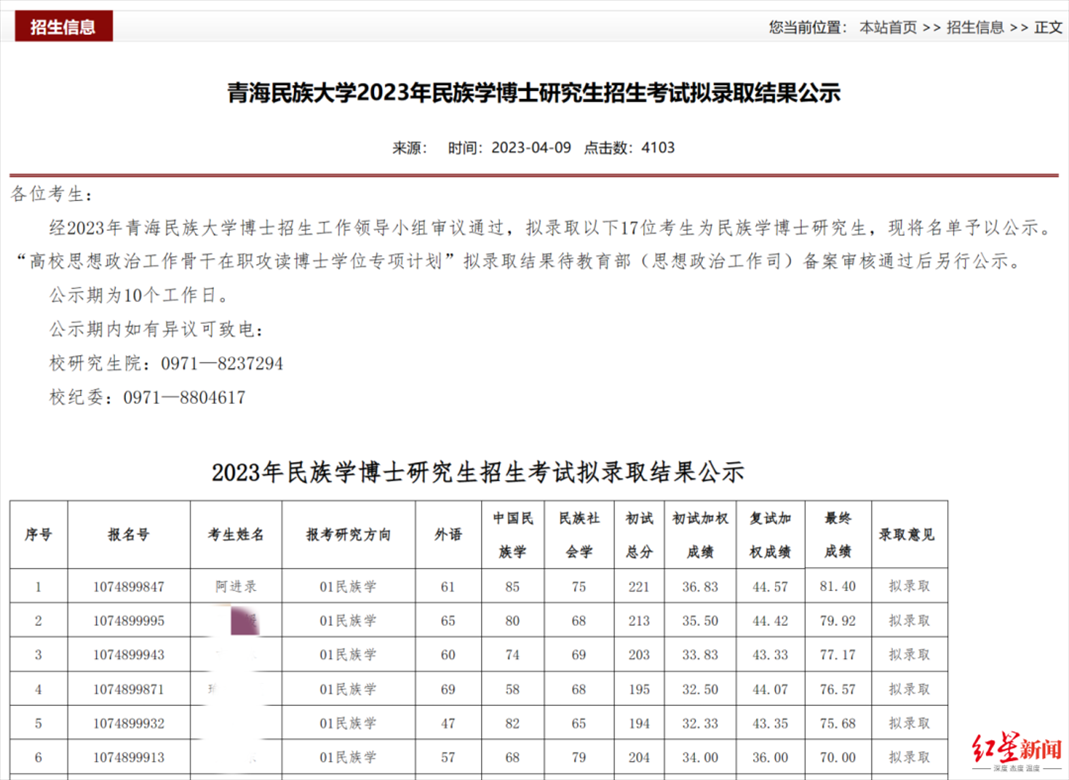Click the 录取意见 column header
Screen dimensions: 1069x780
(x=909, y=535)
